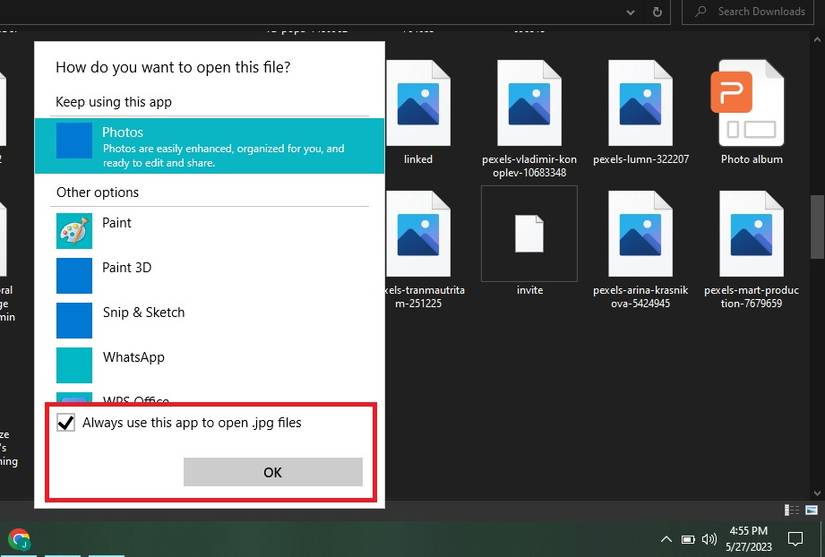Screen dimensions: 825x557
Task: Select Photos app in open-with dialog
Action: (x=209, y=146)
